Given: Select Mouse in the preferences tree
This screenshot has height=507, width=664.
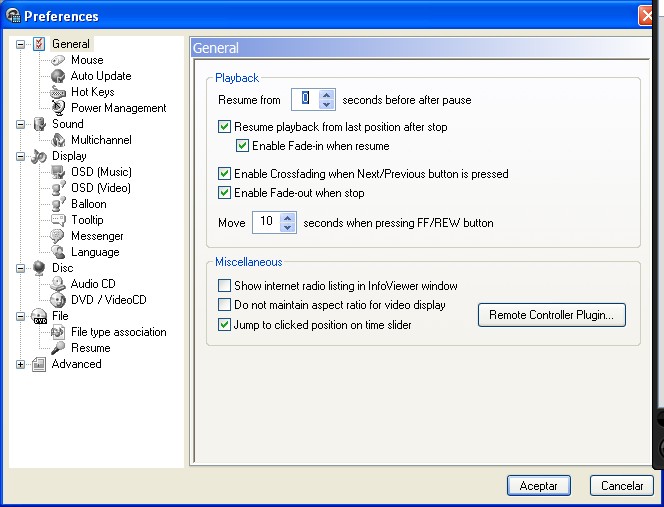Looking at the screenshot, I should click(87, 60).
